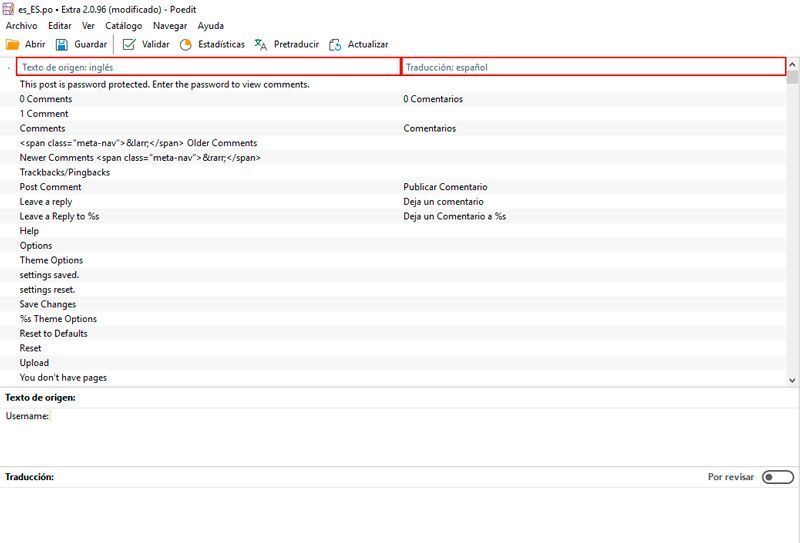Click the Abrir folder icon
800x543 pixels.
[13, 44]
